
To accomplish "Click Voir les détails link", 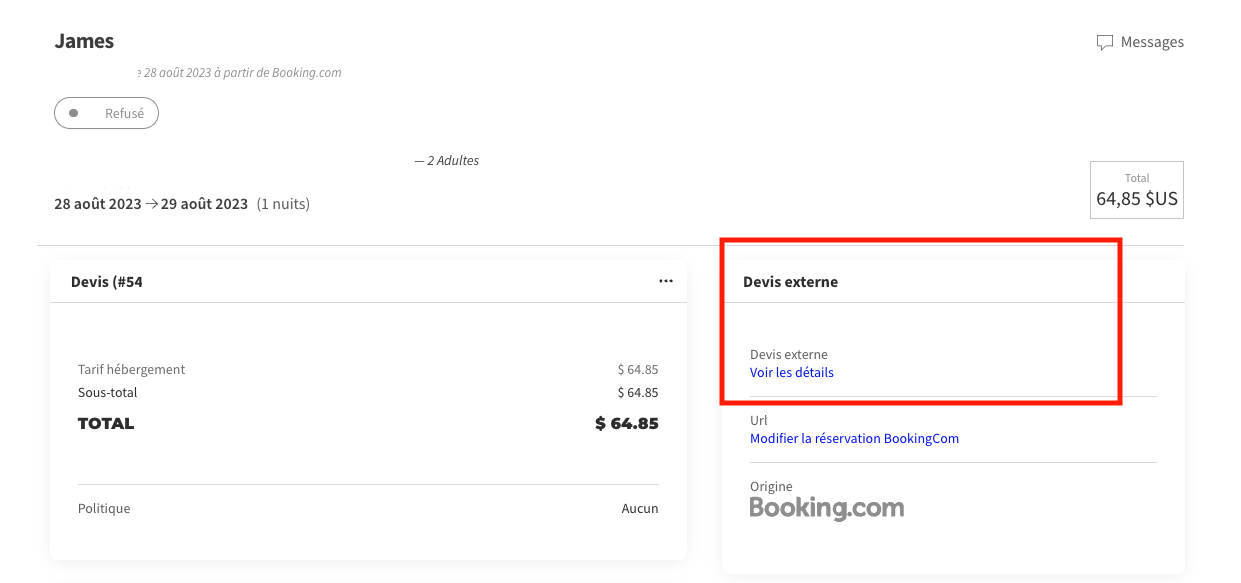I will tap(791, 373).
